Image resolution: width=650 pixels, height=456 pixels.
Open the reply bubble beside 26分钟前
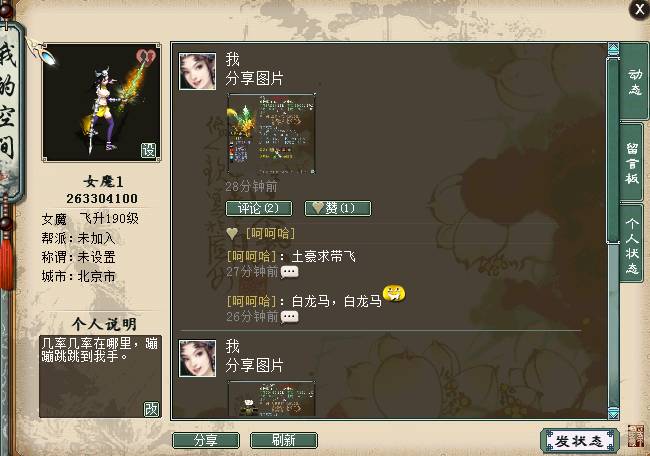click(289, 317)
